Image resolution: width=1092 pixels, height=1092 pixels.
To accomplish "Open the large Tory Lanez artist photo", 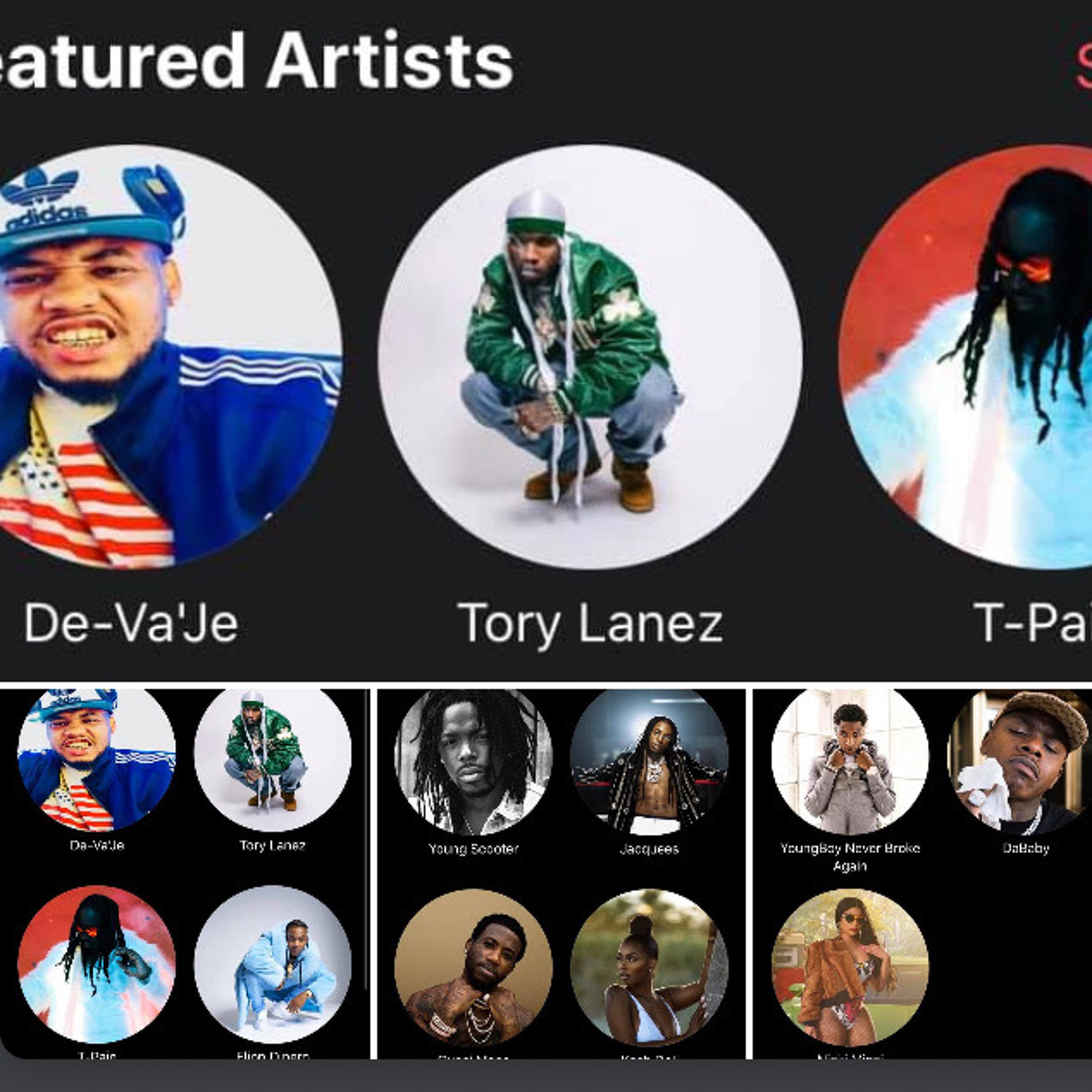I will pos(590,357).
